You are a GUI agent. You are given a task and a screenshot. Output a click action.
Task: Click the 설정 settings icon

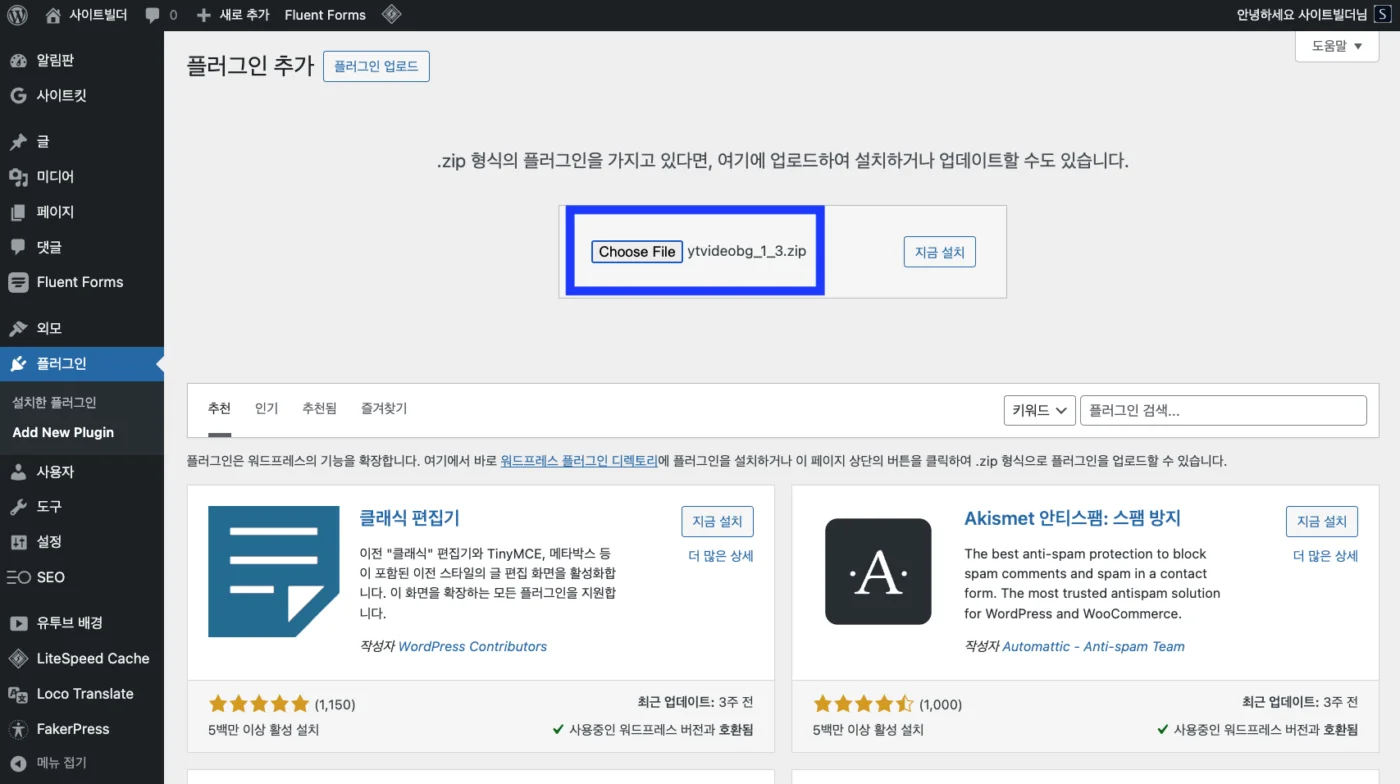pos(18,542)
